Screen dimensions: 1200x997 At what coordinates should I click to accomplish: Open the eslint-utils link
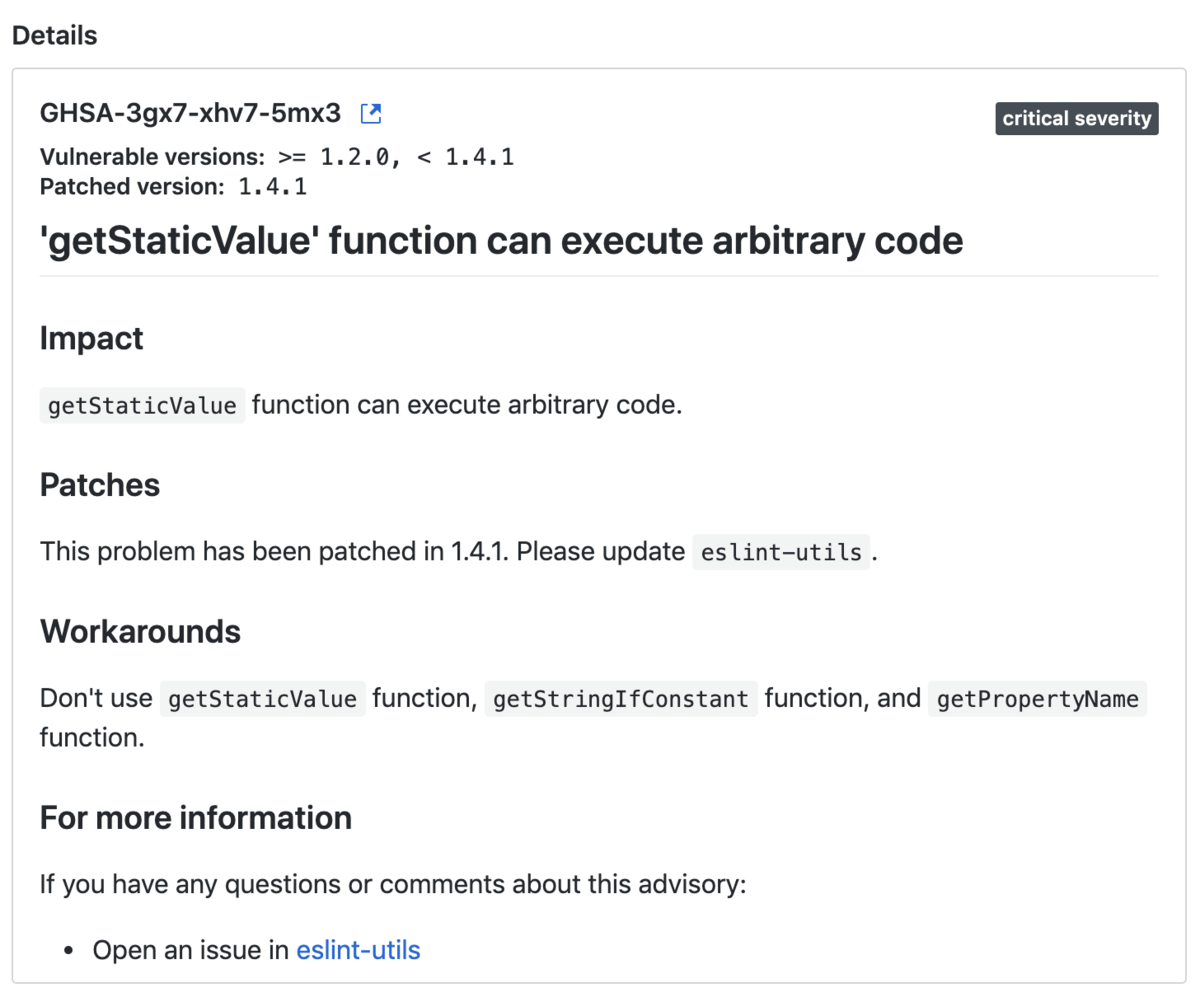[358, 949]
